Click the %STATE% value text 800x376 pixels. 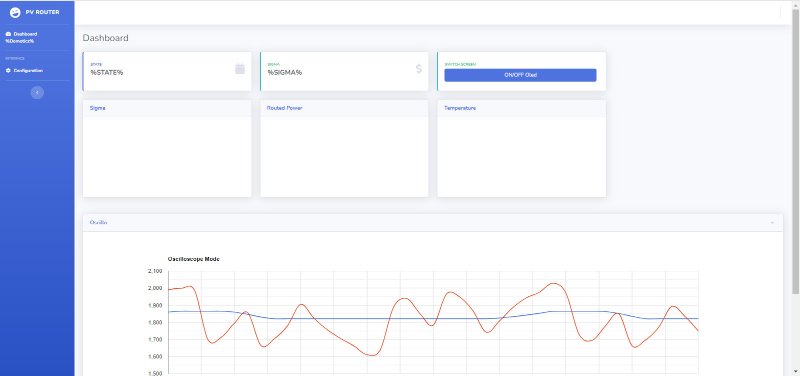[107, 72]
